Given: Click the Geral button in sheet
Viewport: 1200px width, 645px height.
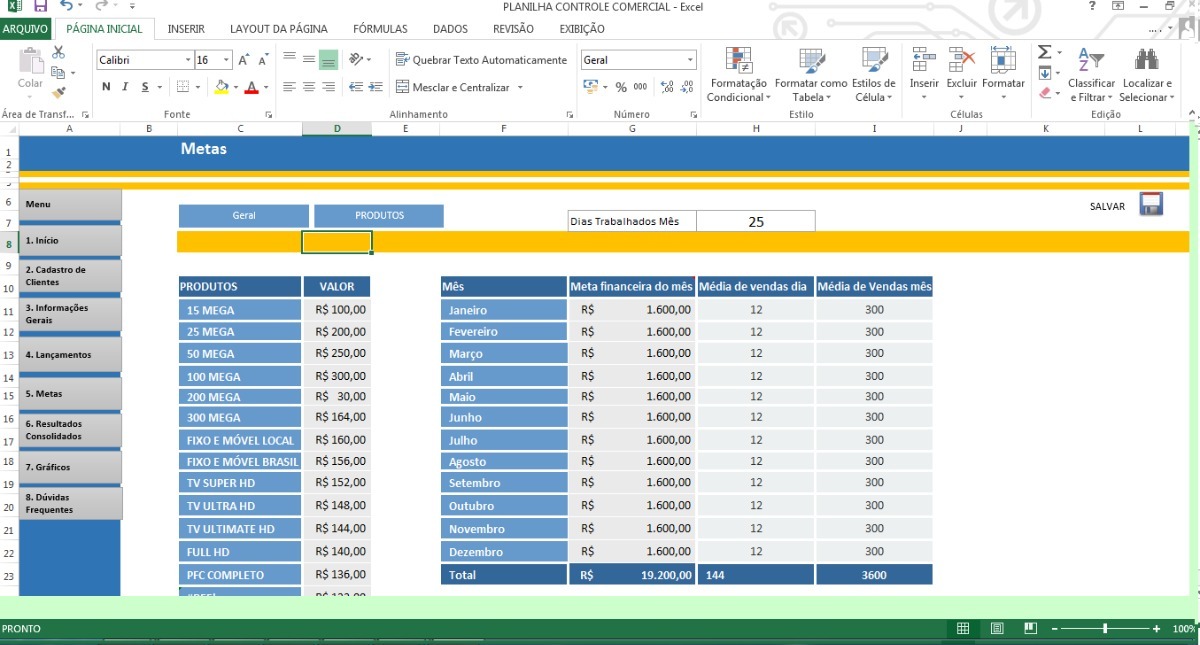Looking at the screenshot, I should (244, 216).
